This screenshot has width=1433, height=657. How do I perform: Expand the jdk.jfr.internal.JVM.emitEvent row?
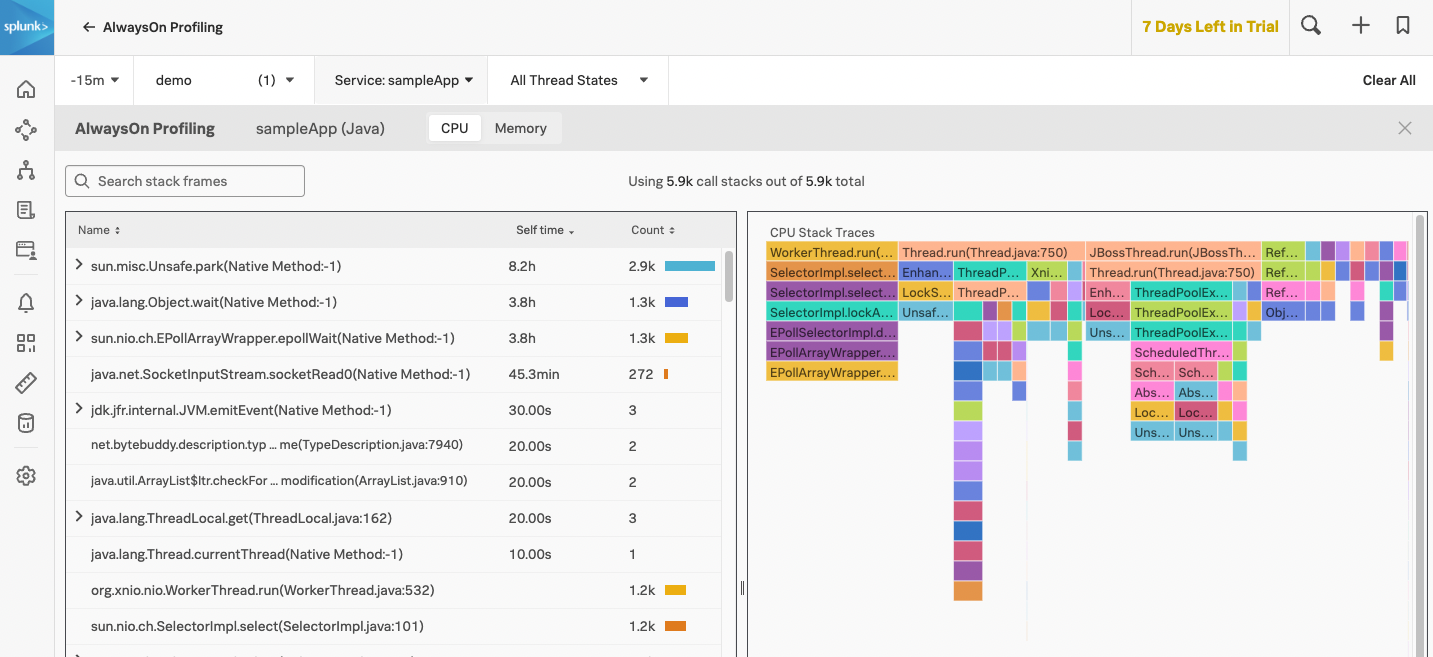(x=79, y=409)
